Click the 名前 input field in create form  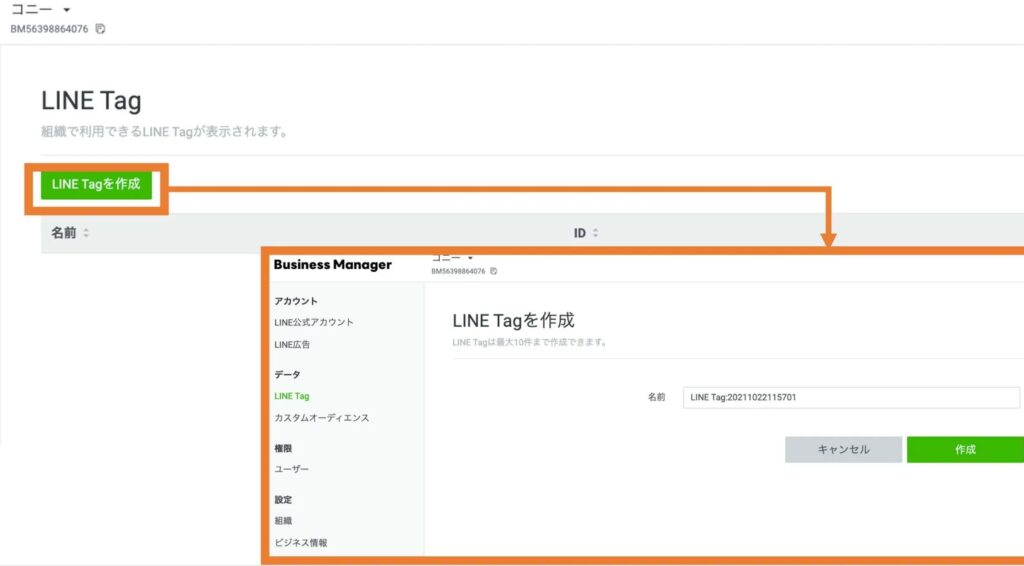851,398
